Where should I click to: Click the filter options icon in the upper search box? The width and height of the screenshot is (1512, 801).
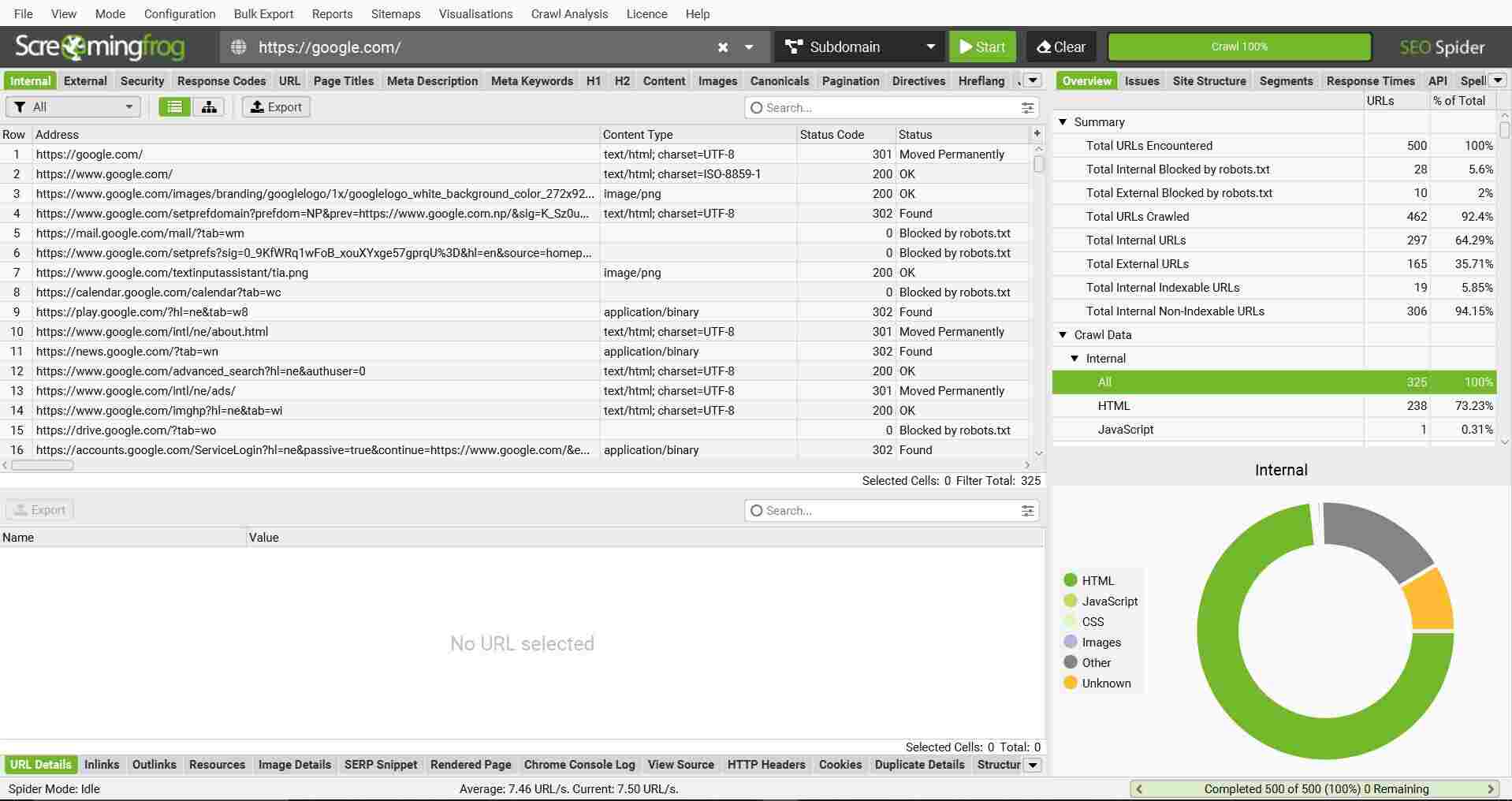coord(1027,108)
